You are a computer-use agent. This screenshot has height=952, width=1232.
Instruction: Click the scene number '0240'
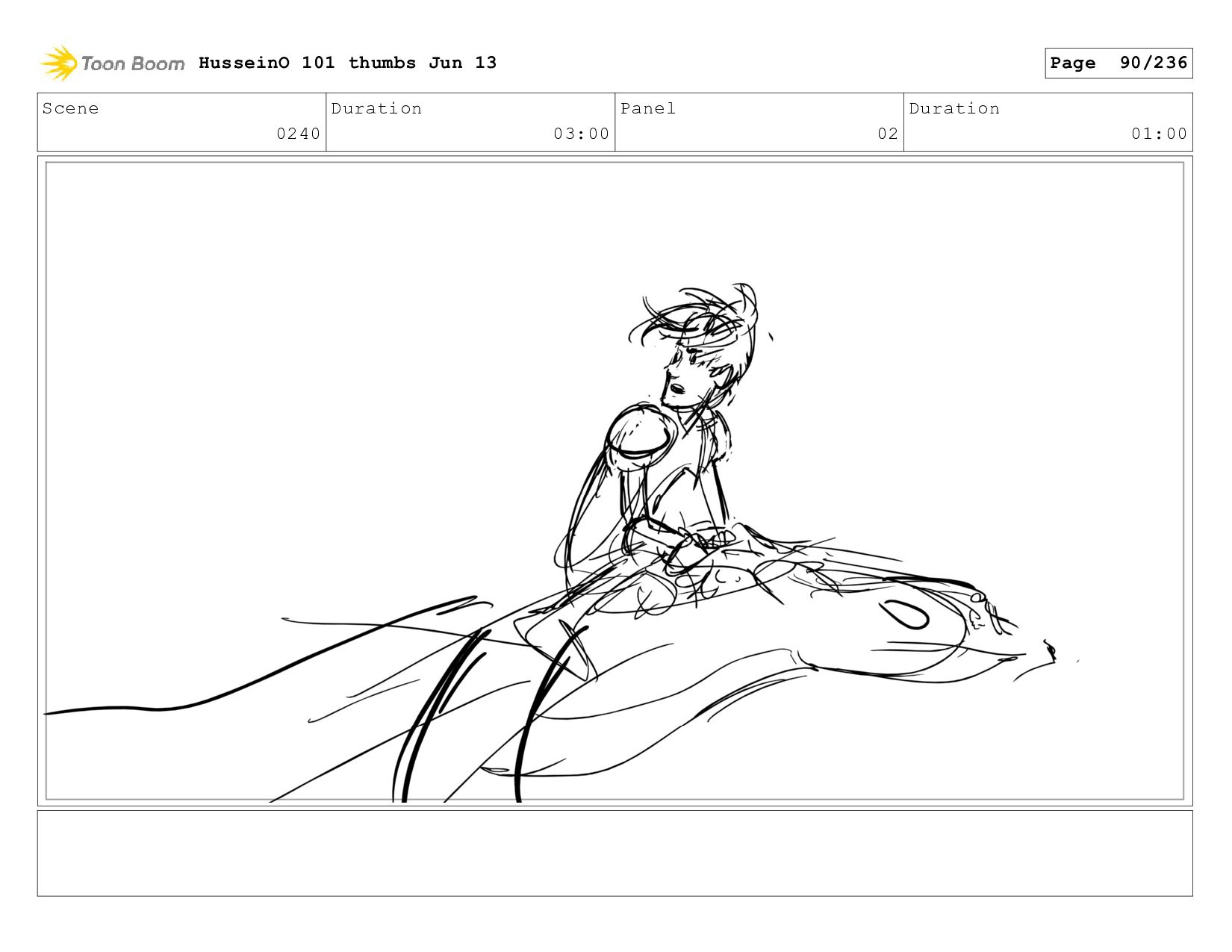pyautogui.click(x=298, y=134)
